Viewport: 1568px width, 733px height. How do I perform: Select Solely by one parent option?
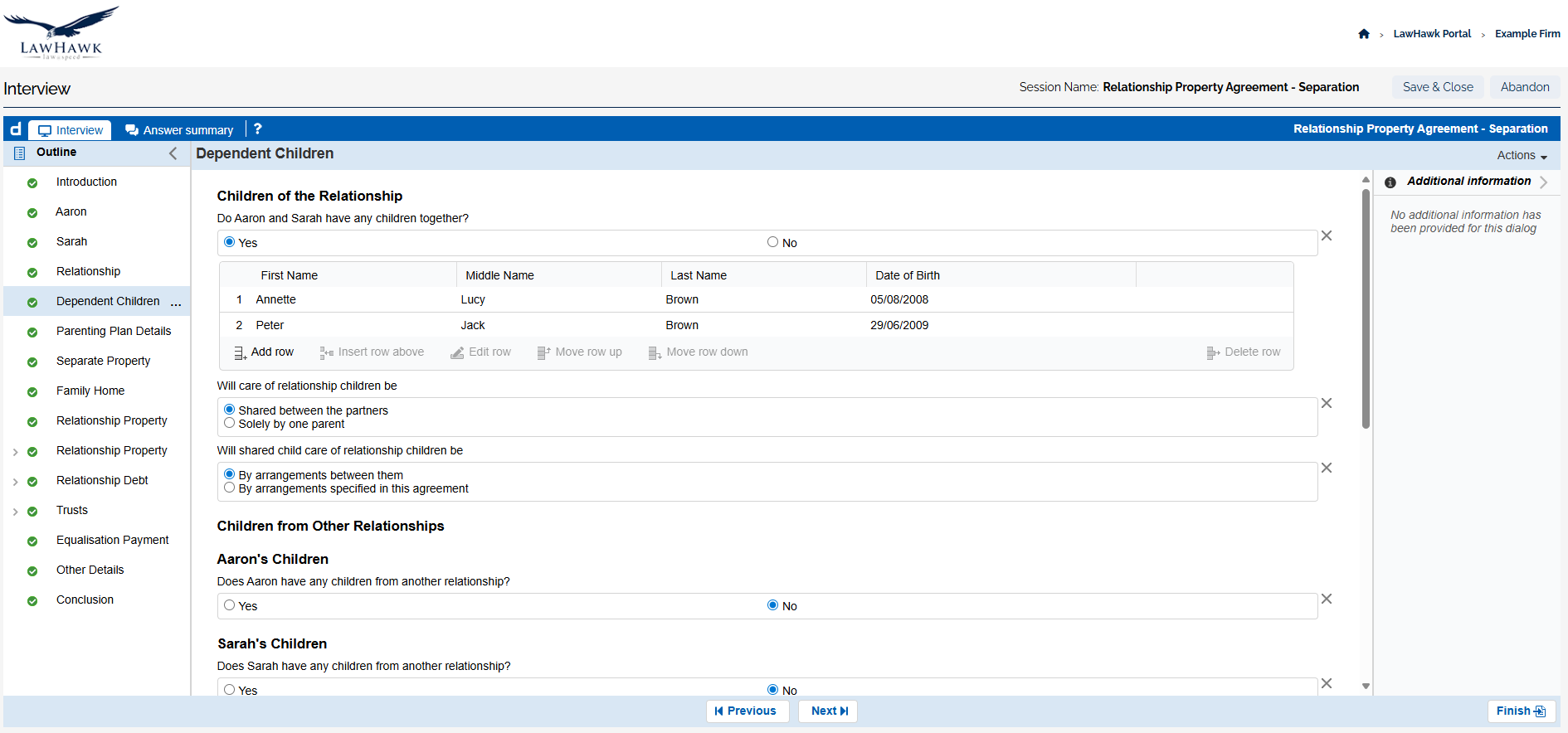pyautogui.click(x=230, y=423)
